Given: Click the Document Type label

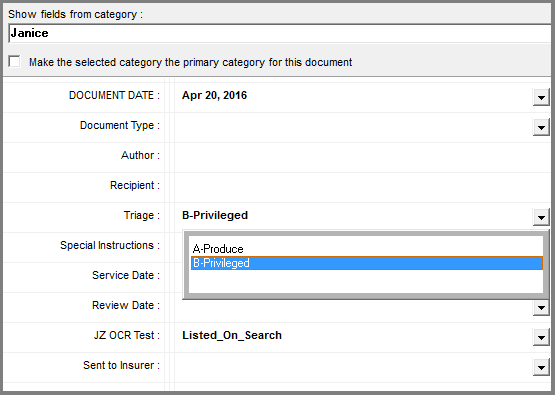Looking at the screenshot, I should pos(120,126).
